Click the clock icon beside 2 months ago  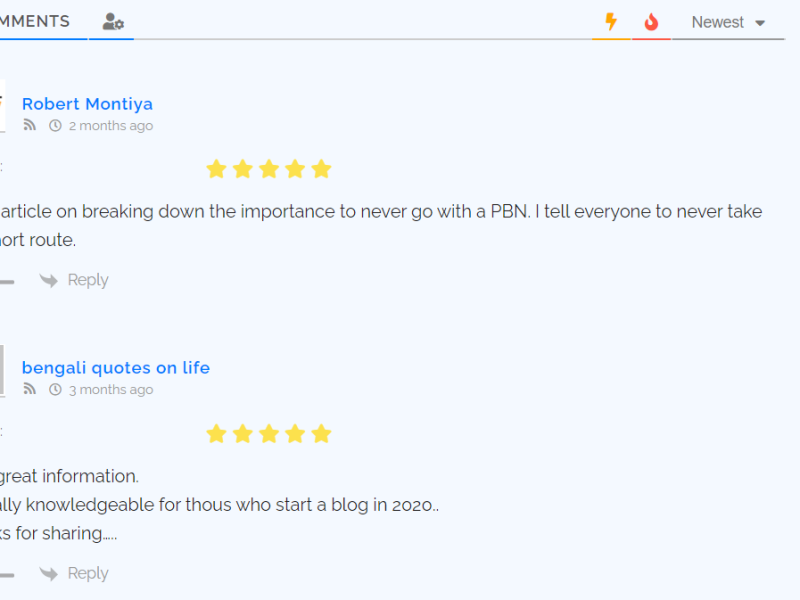[55, 126]
